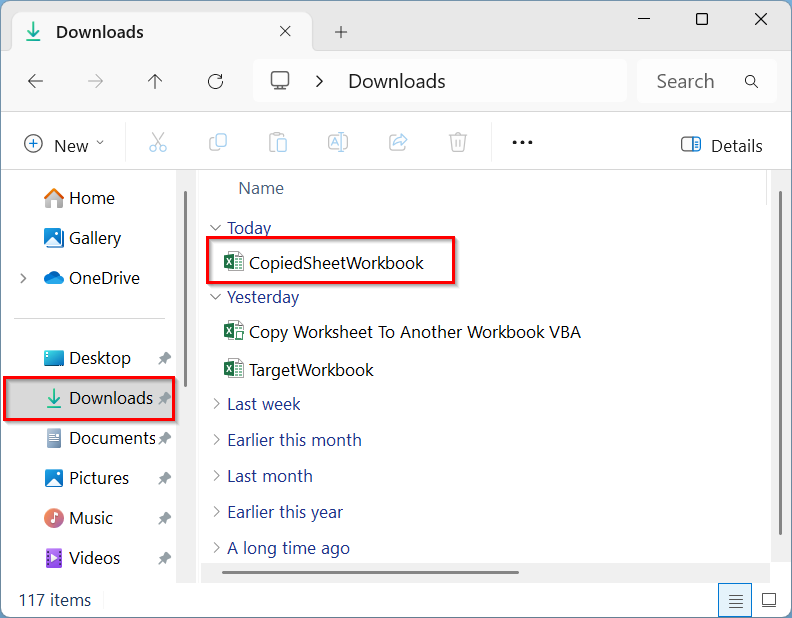The height and width of the screenshot is (618, 792).
Task: Click the Copy icon in toolbar
Action: point(217,143)
